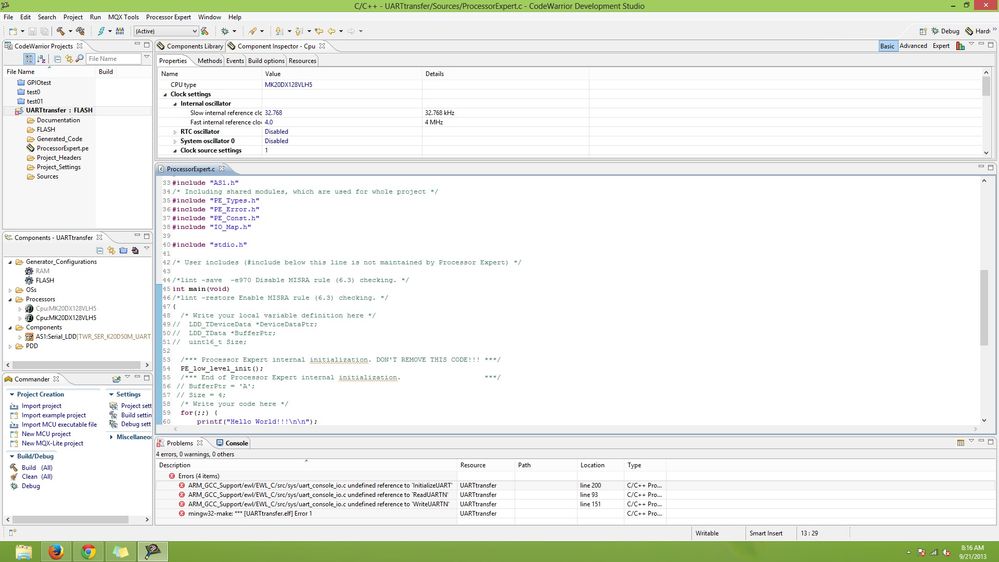Image resolution: width=999 pixels, height=562 pixels.
Task: Open the Processor Expert menu
Action: pyautogui.click(x=168, y=17)
